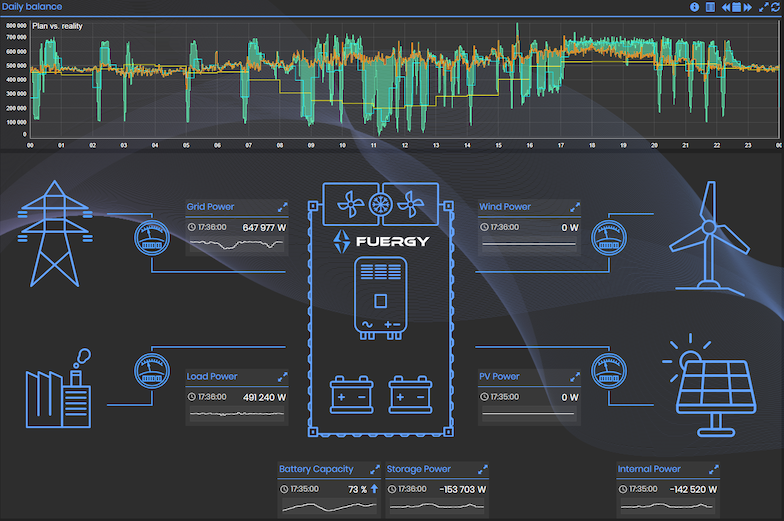Click the Load Power title
Screen dimensions: 784x521
click(212, 376)
